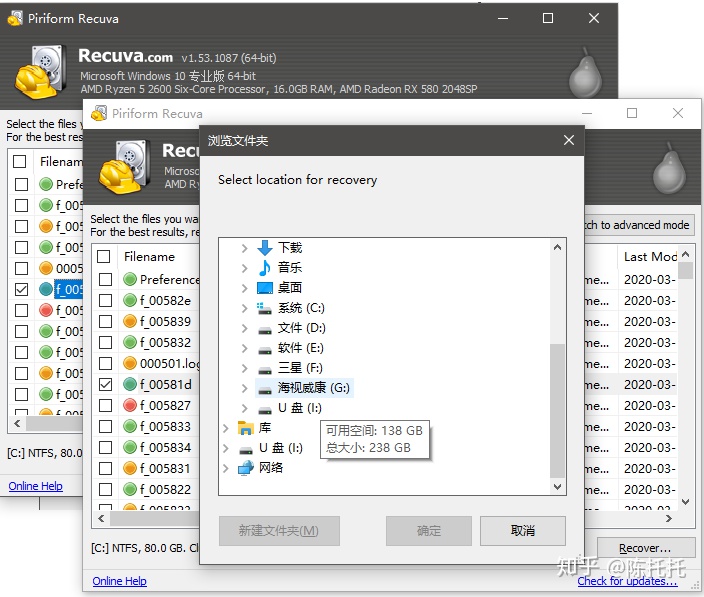Click the Recover... button
The image size is (704, 597).
point(644,548)
